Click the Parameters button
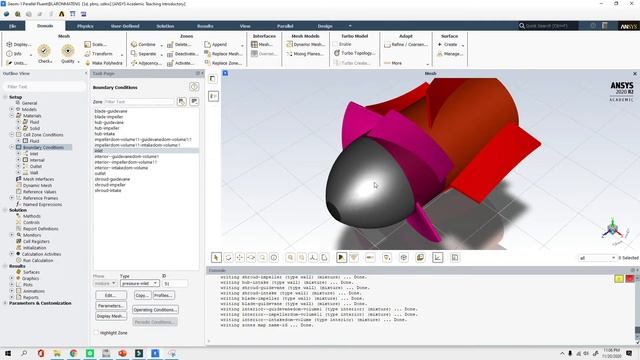This screenshot has width=640, height=360. click(x=111, y=306)
